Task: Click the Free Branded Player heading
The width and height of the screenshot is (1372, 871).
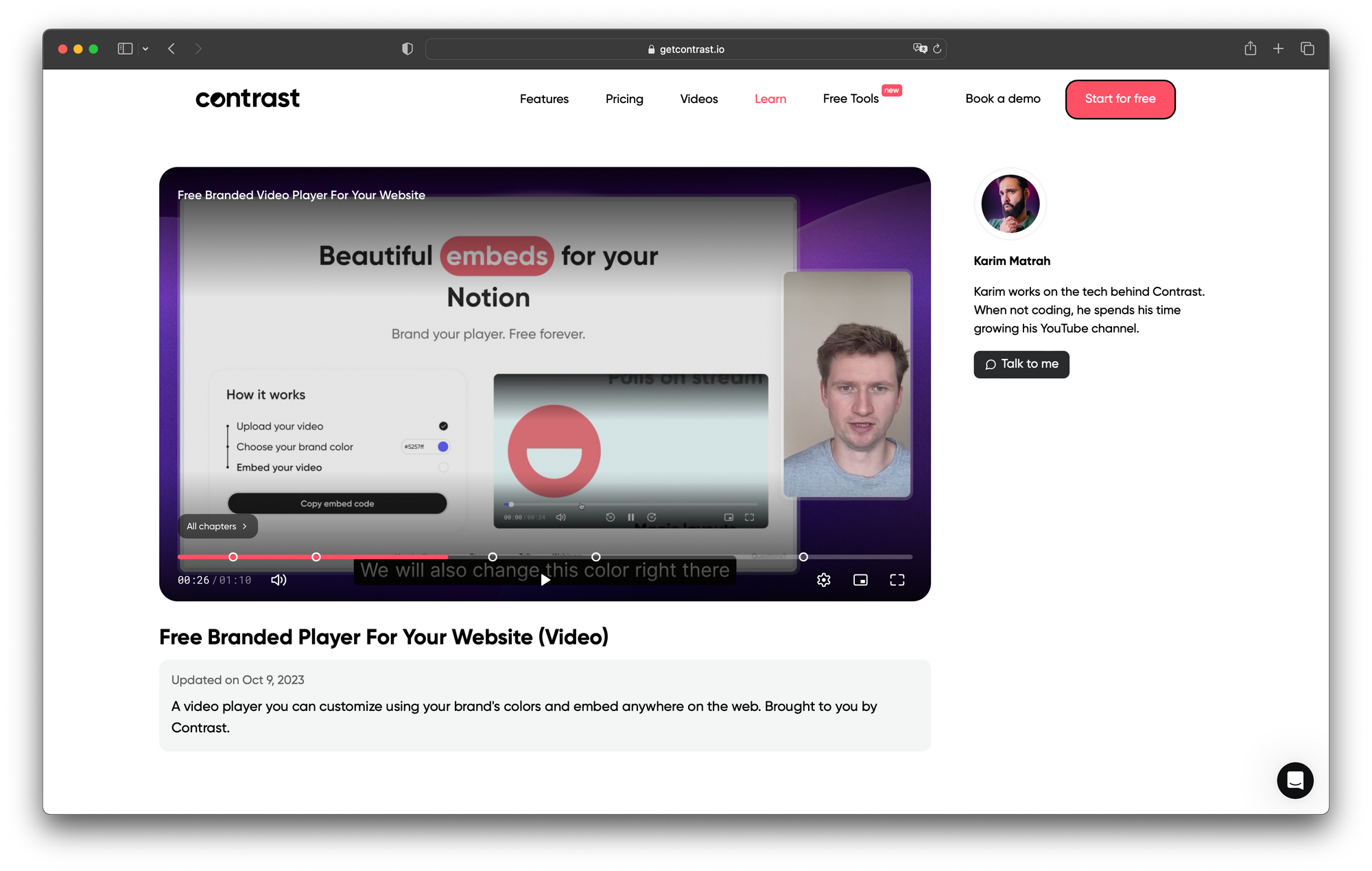Action: 384,638
